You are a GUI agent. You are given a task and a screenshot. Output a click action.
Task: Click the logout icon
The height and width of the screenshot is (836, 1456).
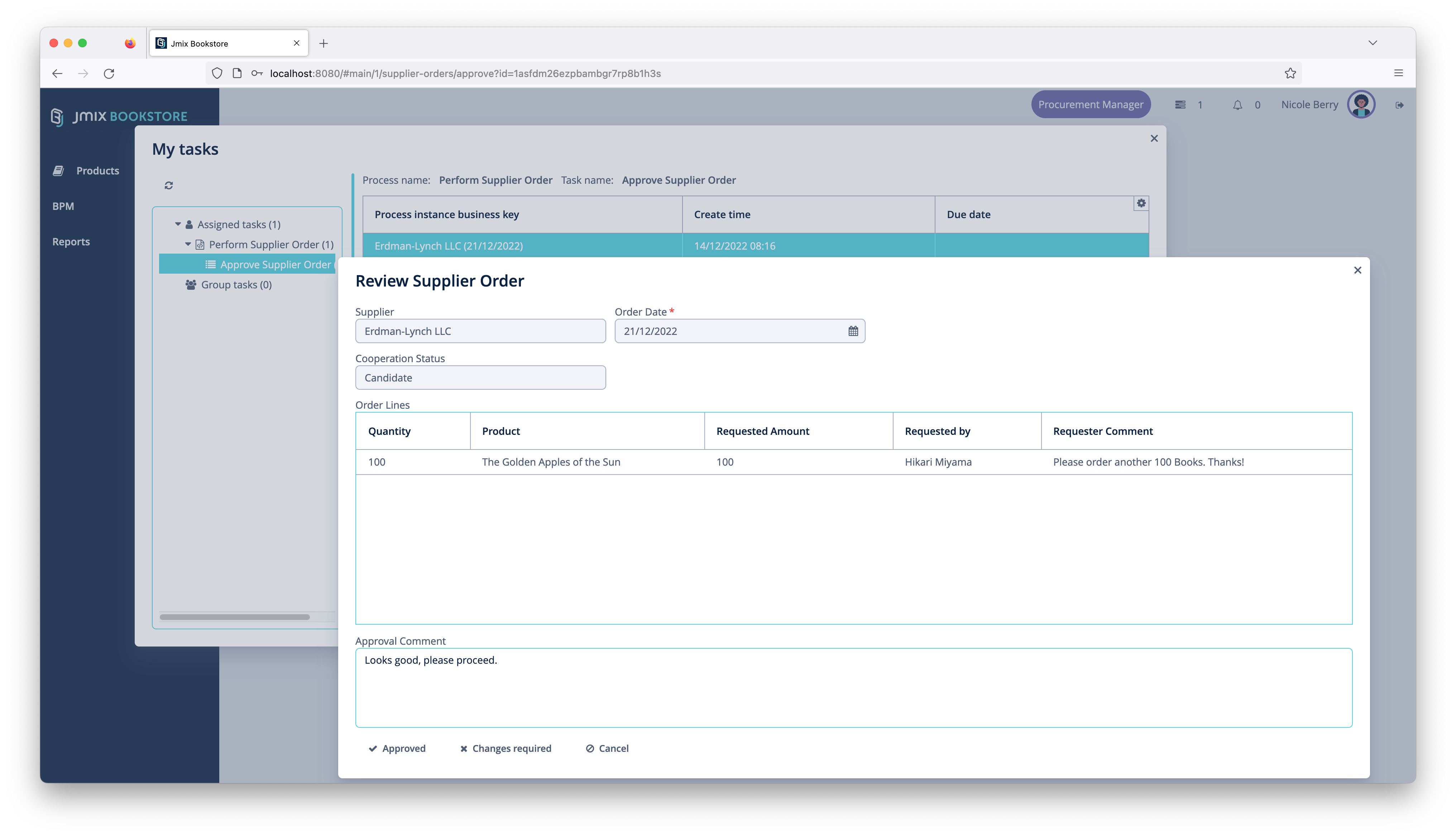(x=1399, y=105)
